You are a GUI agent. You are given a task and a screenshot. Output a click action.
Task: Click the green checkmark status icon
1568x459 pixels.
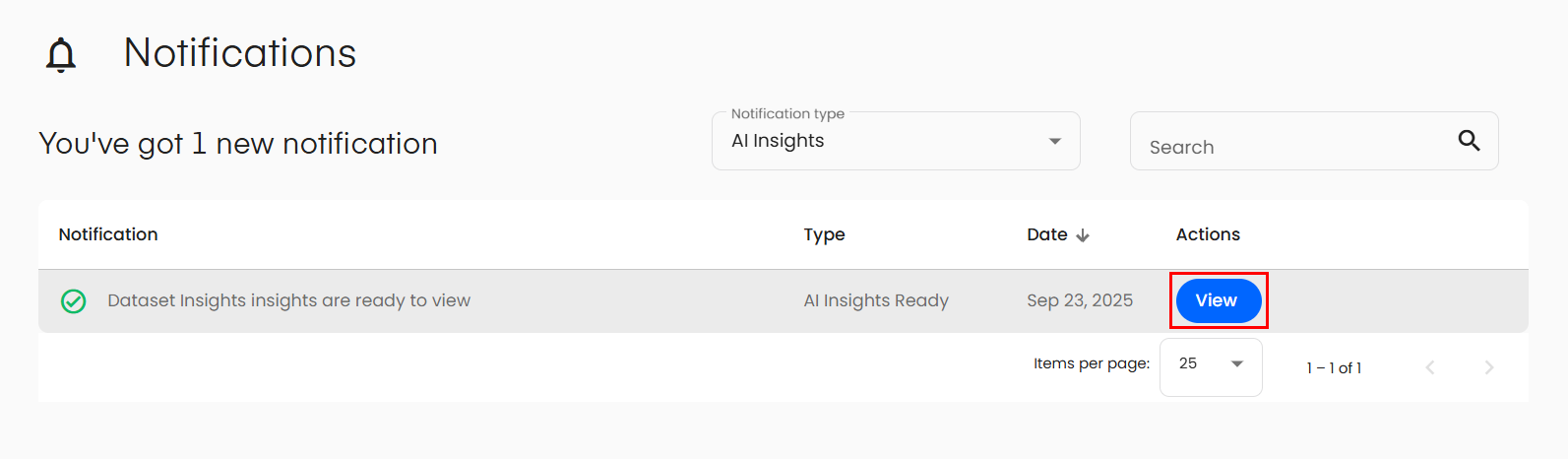pos(74,301)
